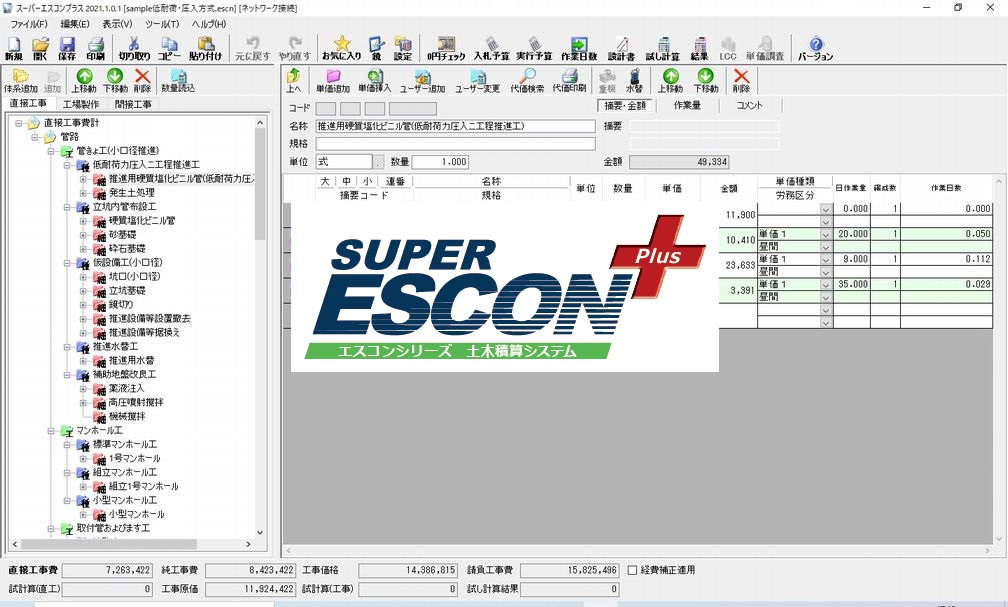1008x607 pixels.
Task: Open 単価1 dropdown in the 10,410 row
Action: (826, 234)
